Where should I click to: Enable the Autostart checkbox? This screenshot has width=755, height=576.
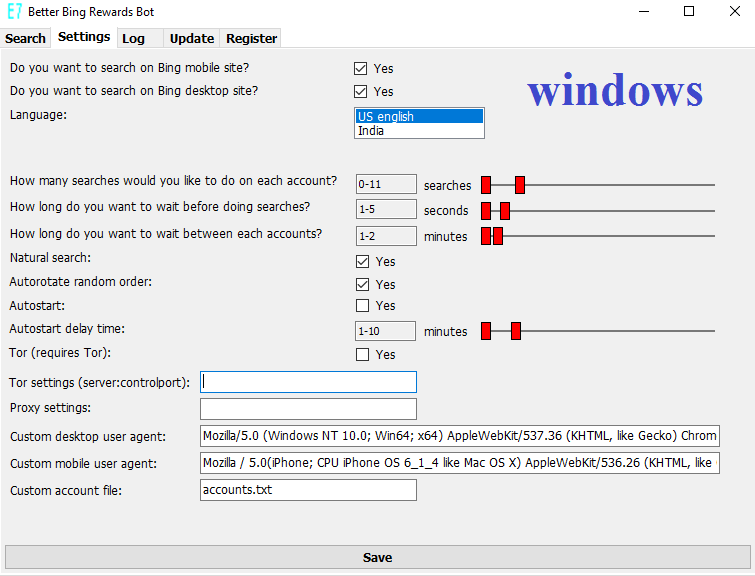(363, 306)
